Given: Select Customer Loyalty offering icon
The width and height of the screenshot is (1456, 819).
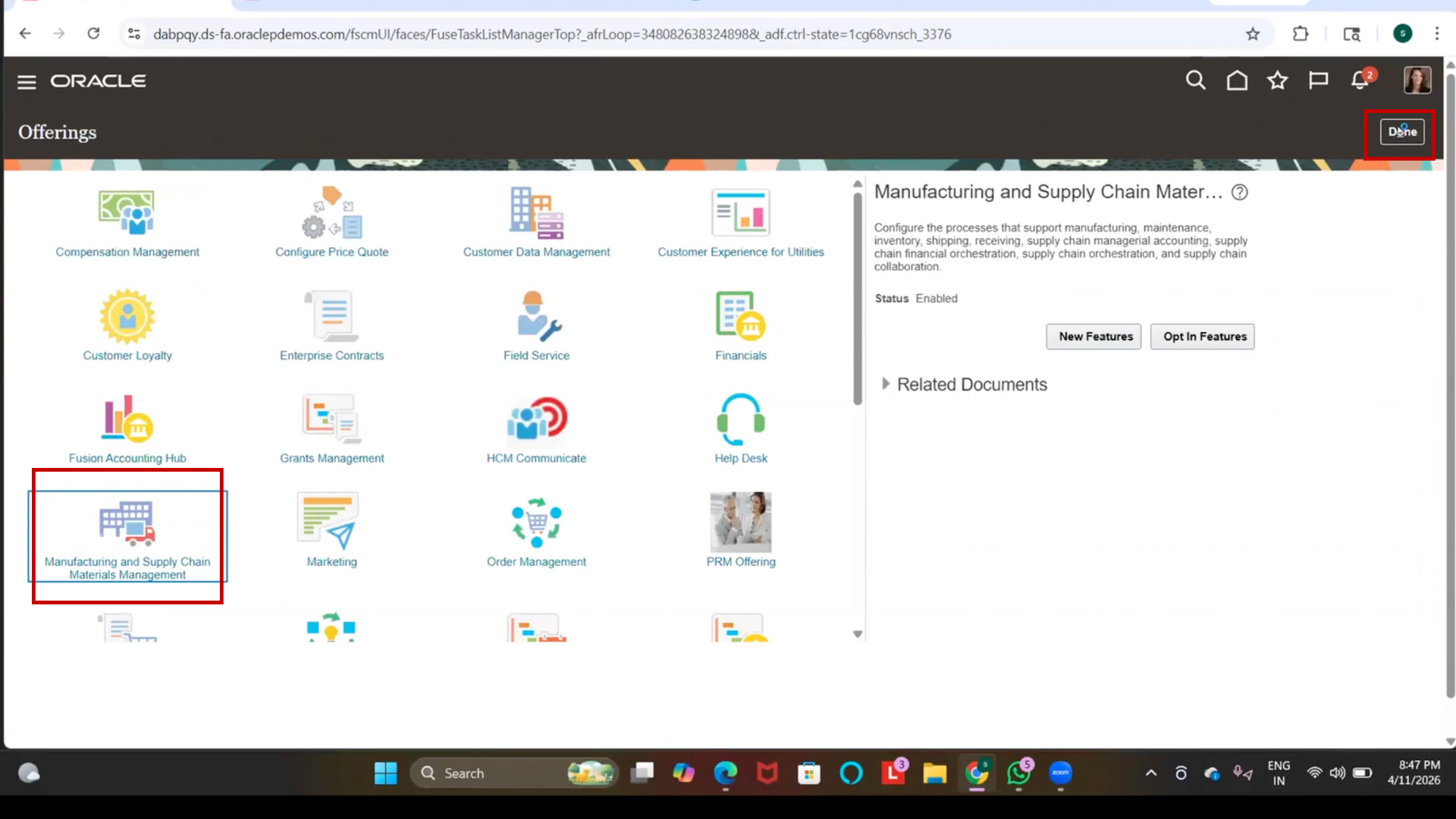Looking at the screenshot, I should 127,316.
